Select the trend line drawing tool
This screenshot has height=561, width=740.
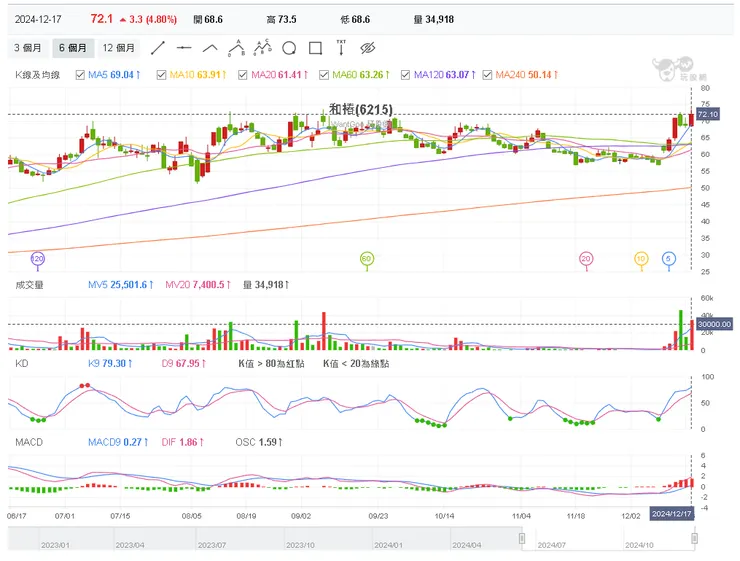pyautogui.click(x=158, y=48)
